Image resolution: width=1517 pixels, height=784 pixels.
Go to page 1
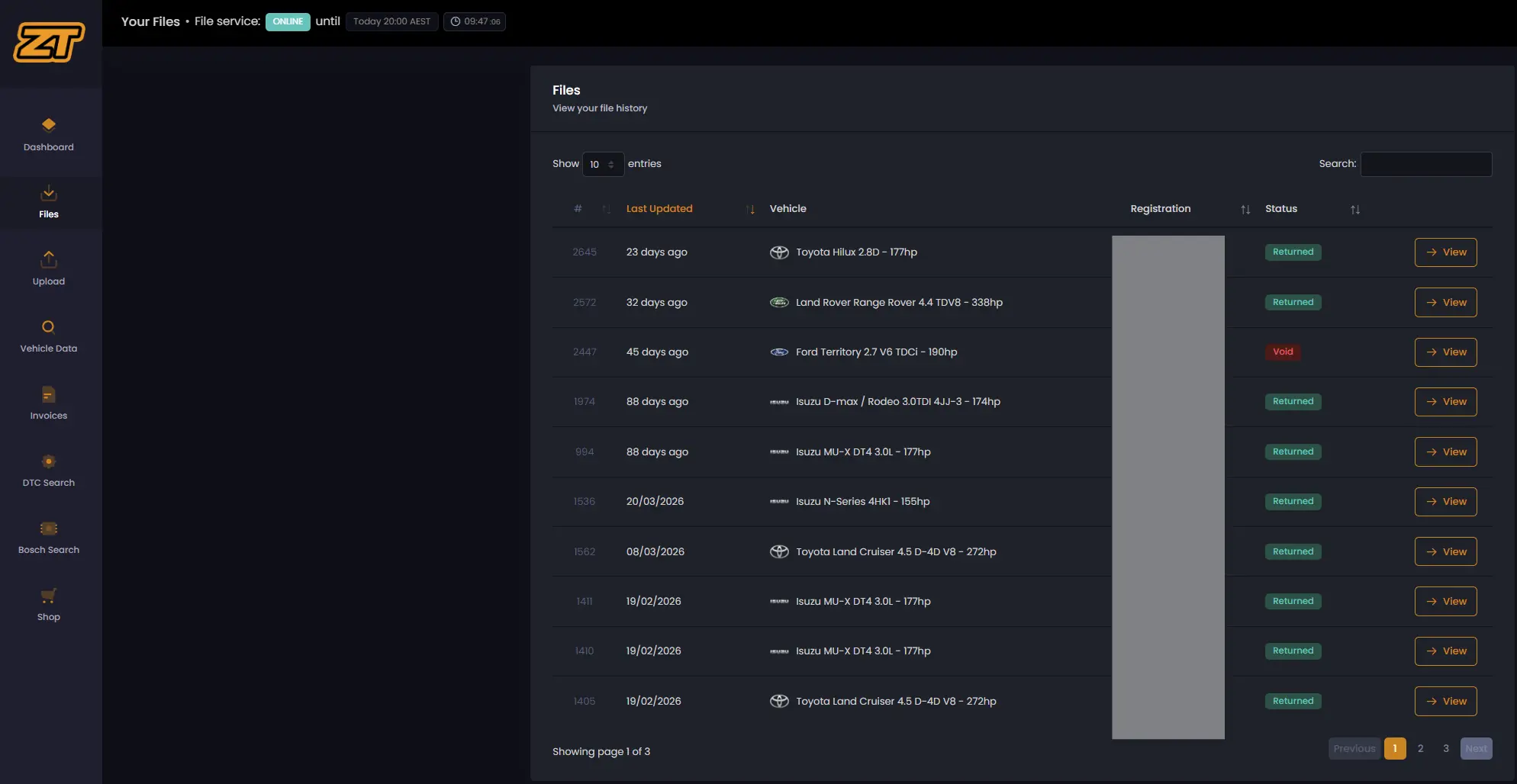click(x=1395, y=748)
